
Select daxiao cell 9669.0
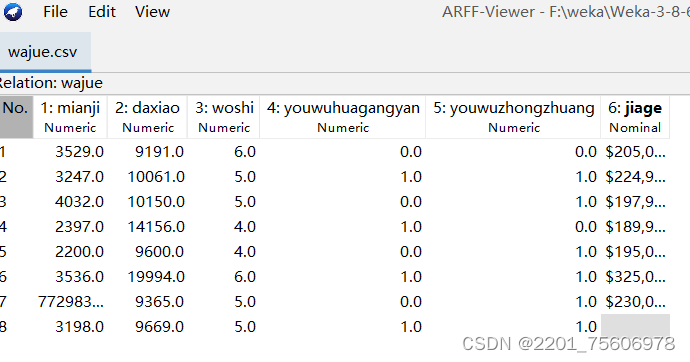coord(147,327)
